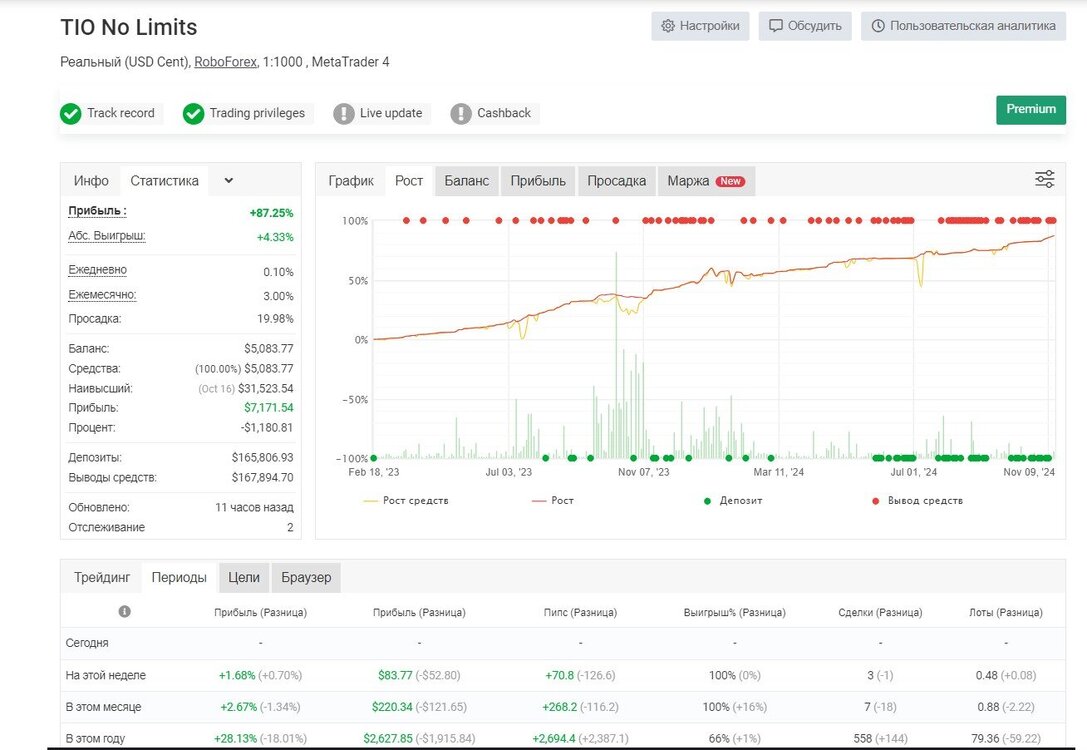
Task: Click the Пипс (Разница) column header
Action: [x=580, y=613]
